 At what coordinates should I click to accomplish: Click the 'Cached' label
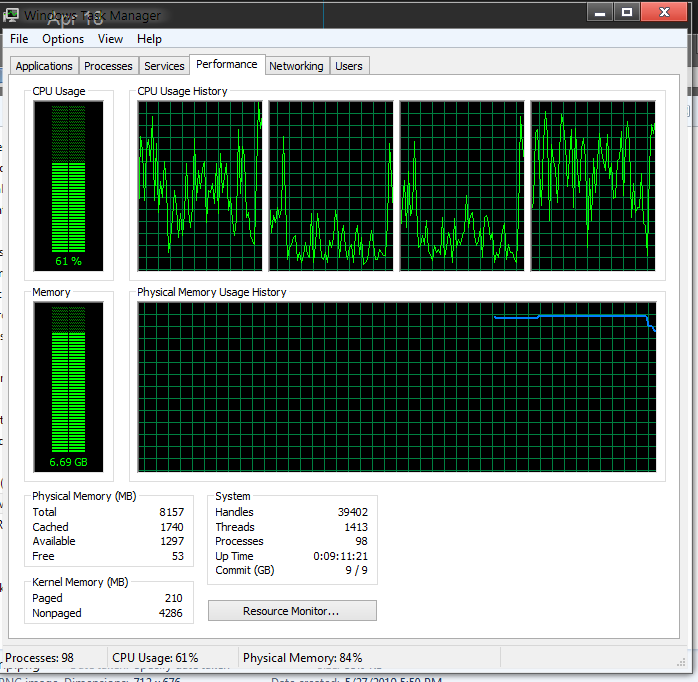point(50,527)
